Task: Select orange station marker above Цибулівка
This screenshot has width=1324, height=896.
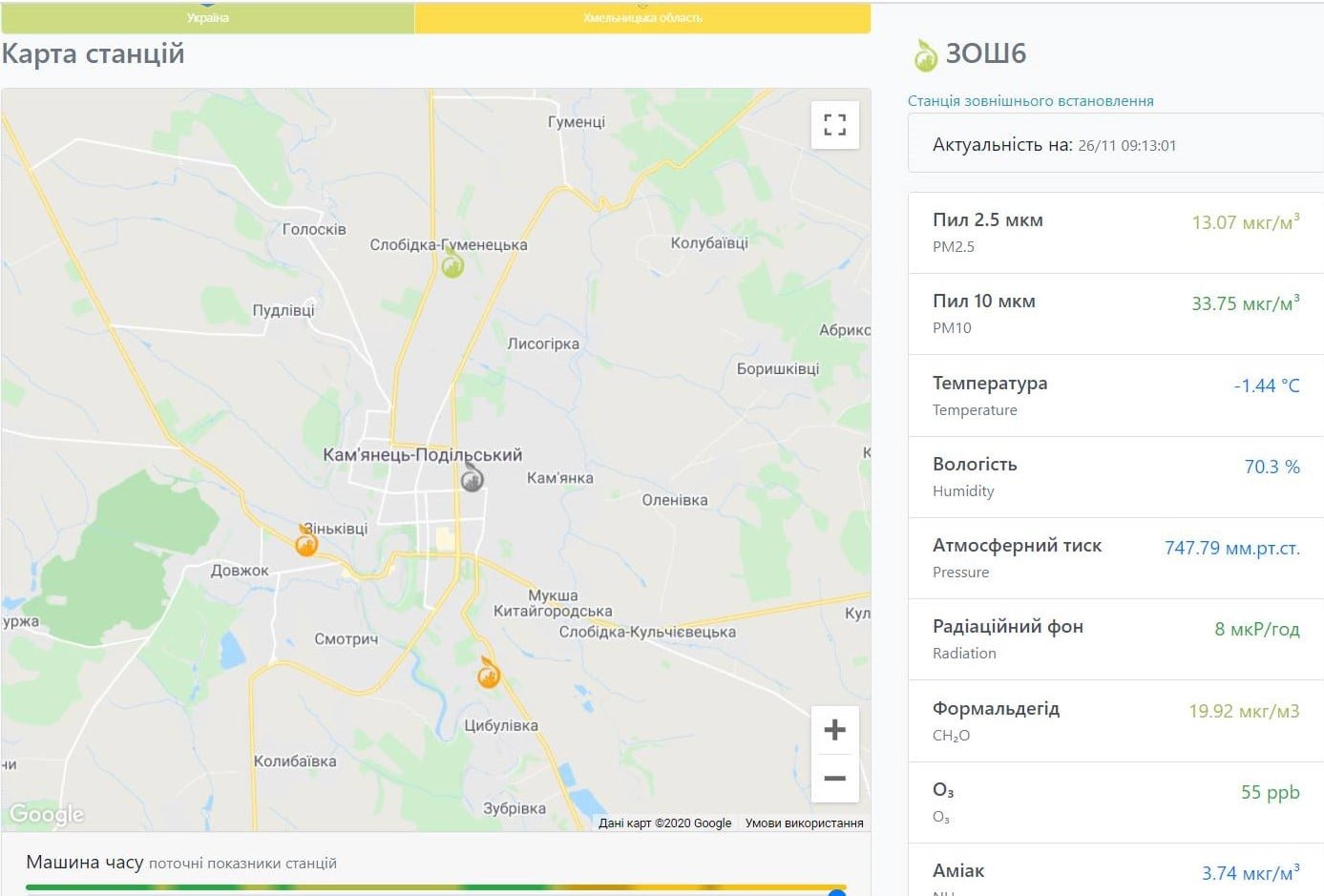Action: [489, 673]
